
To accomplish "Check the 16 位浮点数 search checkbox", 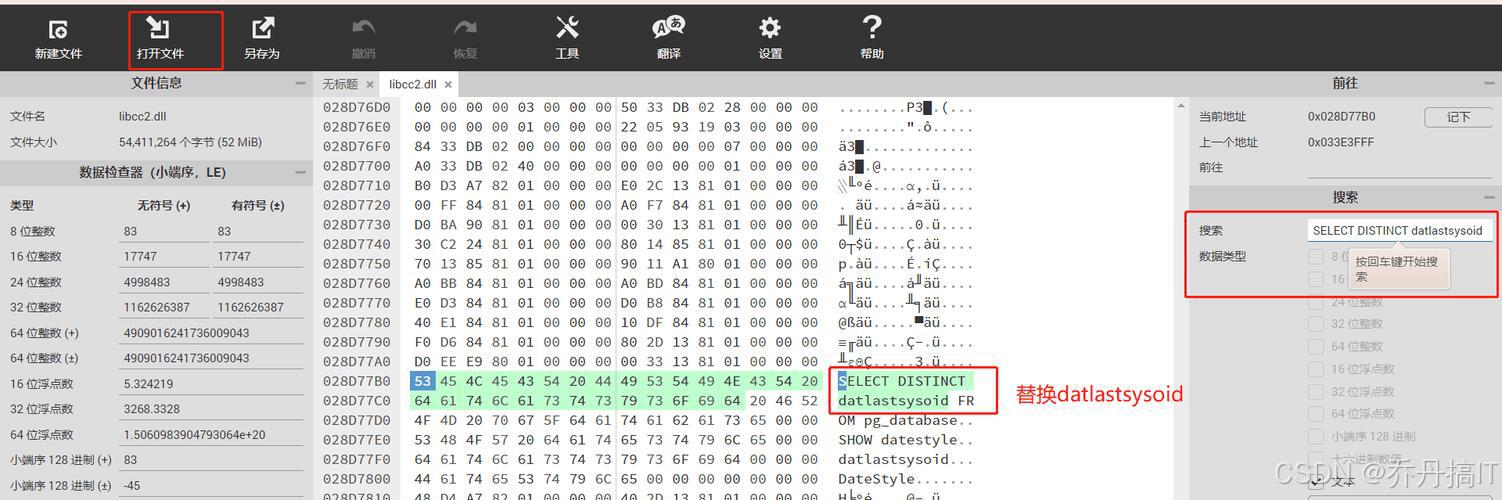I will tap(1315, 369).
